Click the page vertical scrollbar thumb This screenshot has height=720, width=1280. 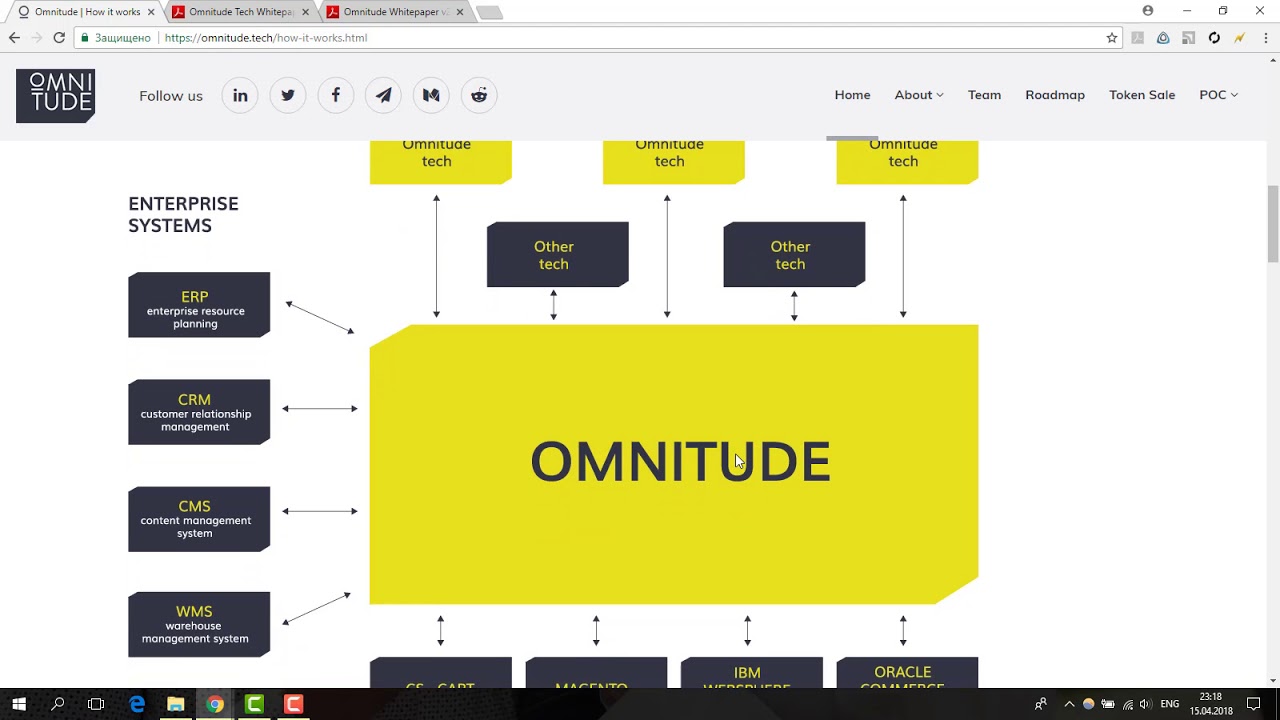pyautogui.click(x=1273, y=223)
